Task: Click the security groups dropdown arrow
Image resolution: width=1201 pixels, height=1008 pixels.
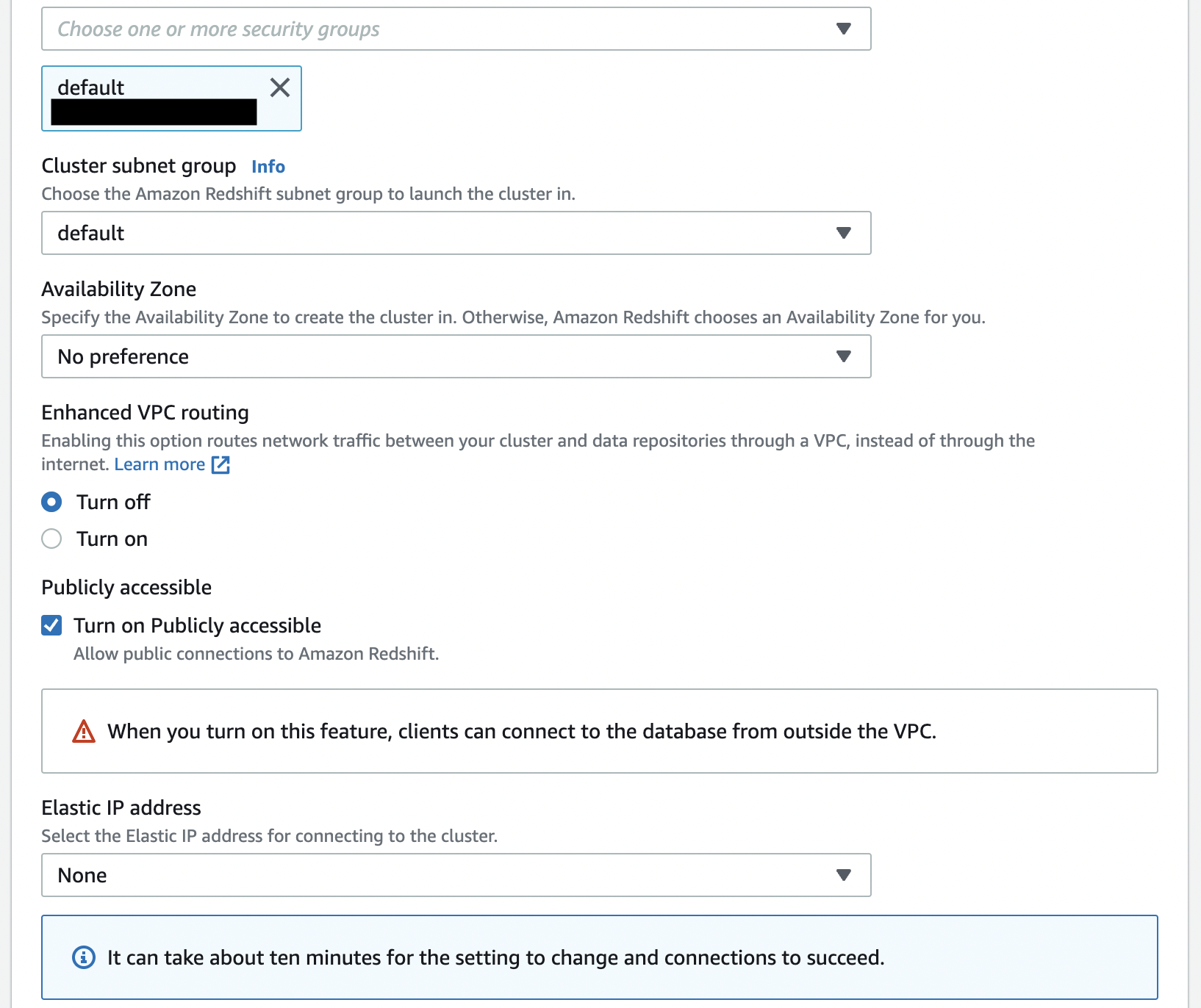Action: point(844,29)
